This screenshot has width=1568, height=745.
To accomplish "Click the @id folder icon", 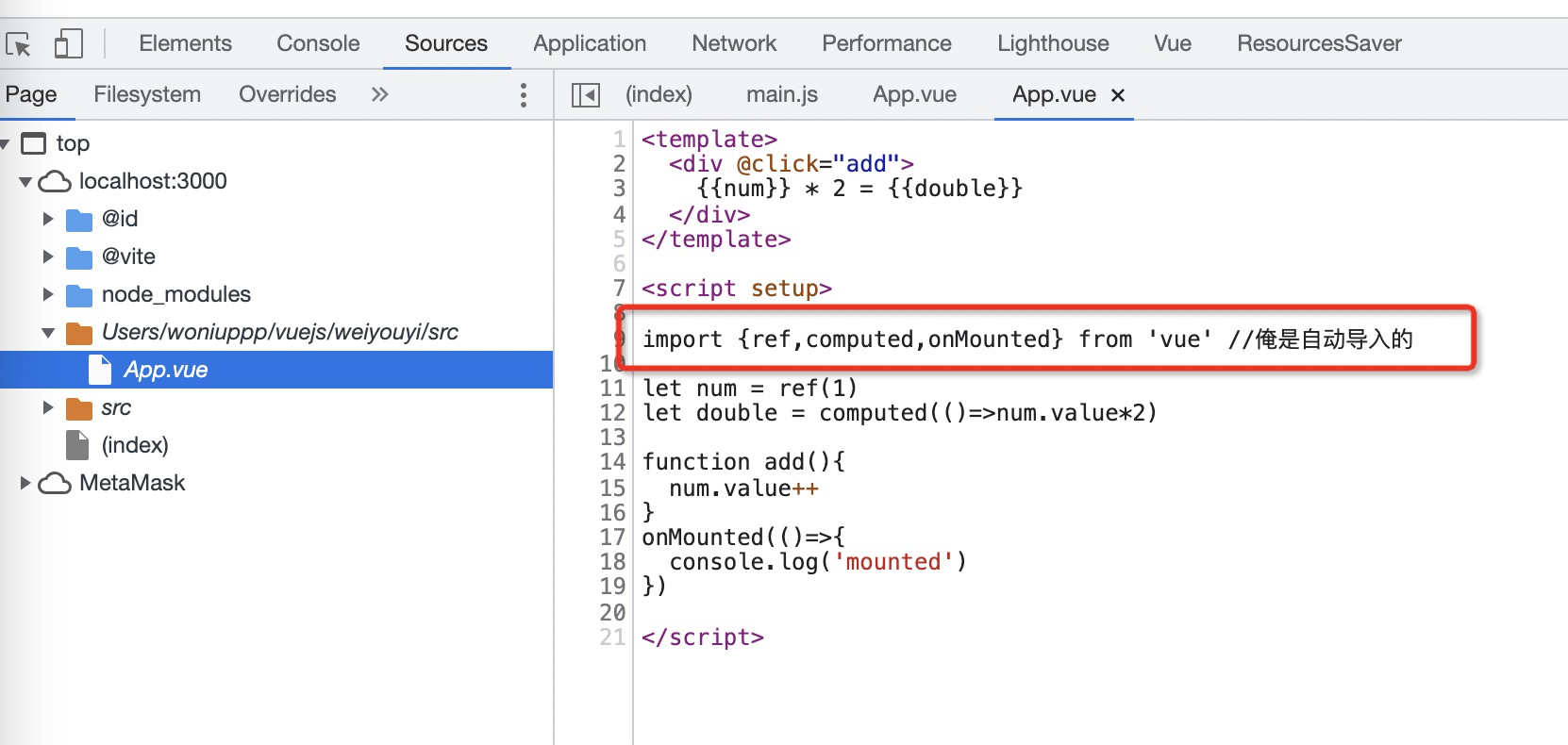I will pos(79,220).
